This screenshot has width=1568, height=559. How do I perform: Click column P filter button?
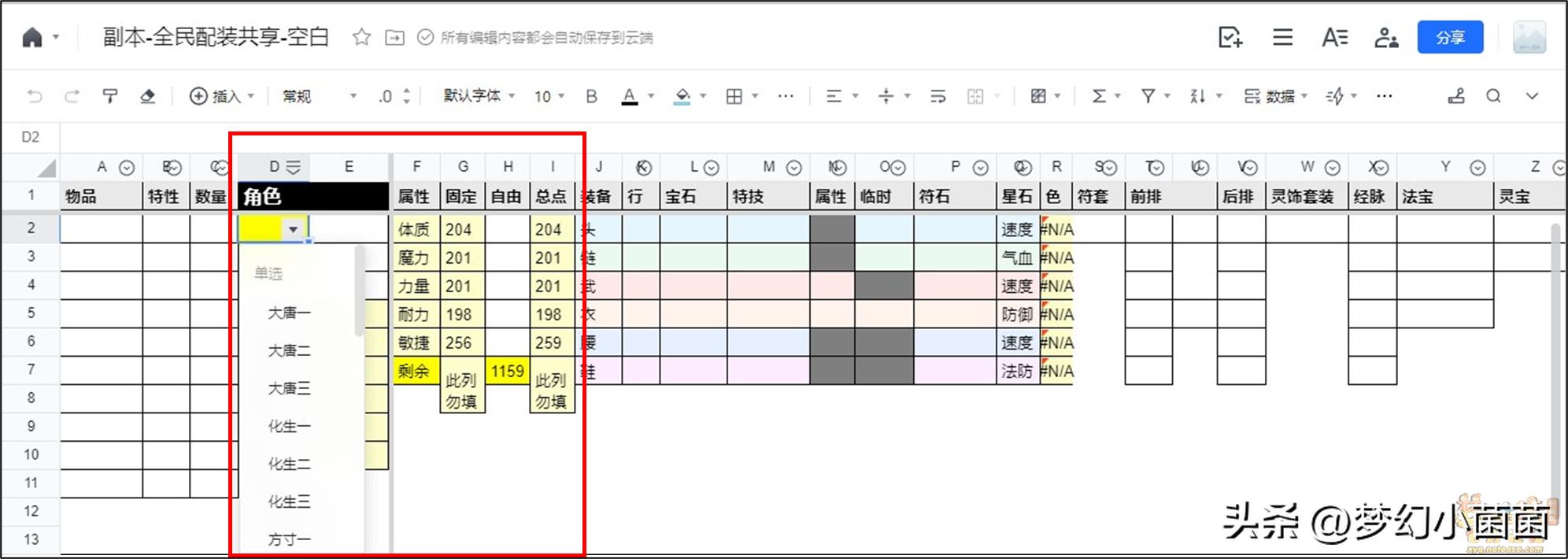pyautogui.click(x=980, y=168)
